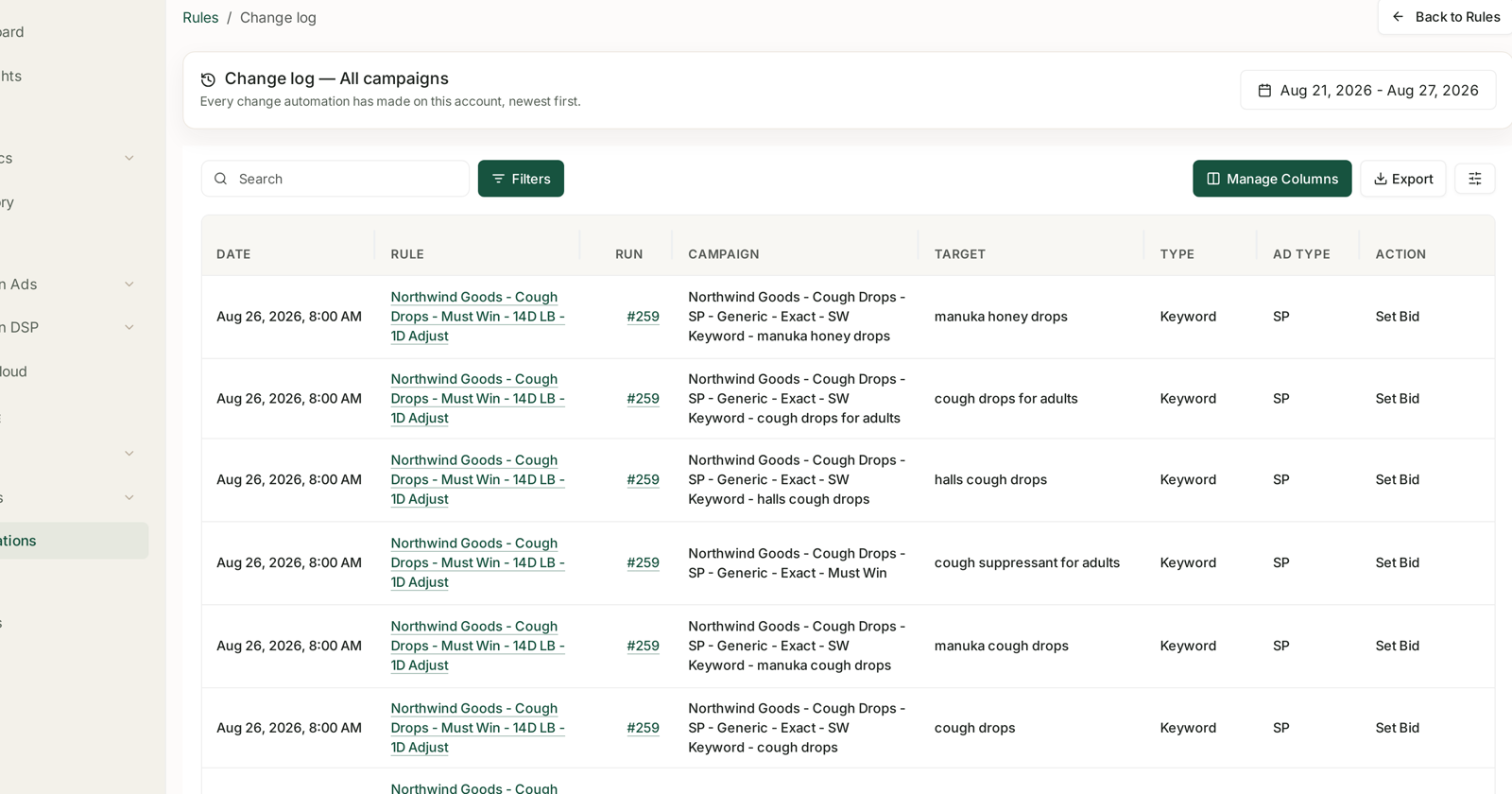
Task: Open the rule link in the halls cough drops row
Action: tap(477, 479)
